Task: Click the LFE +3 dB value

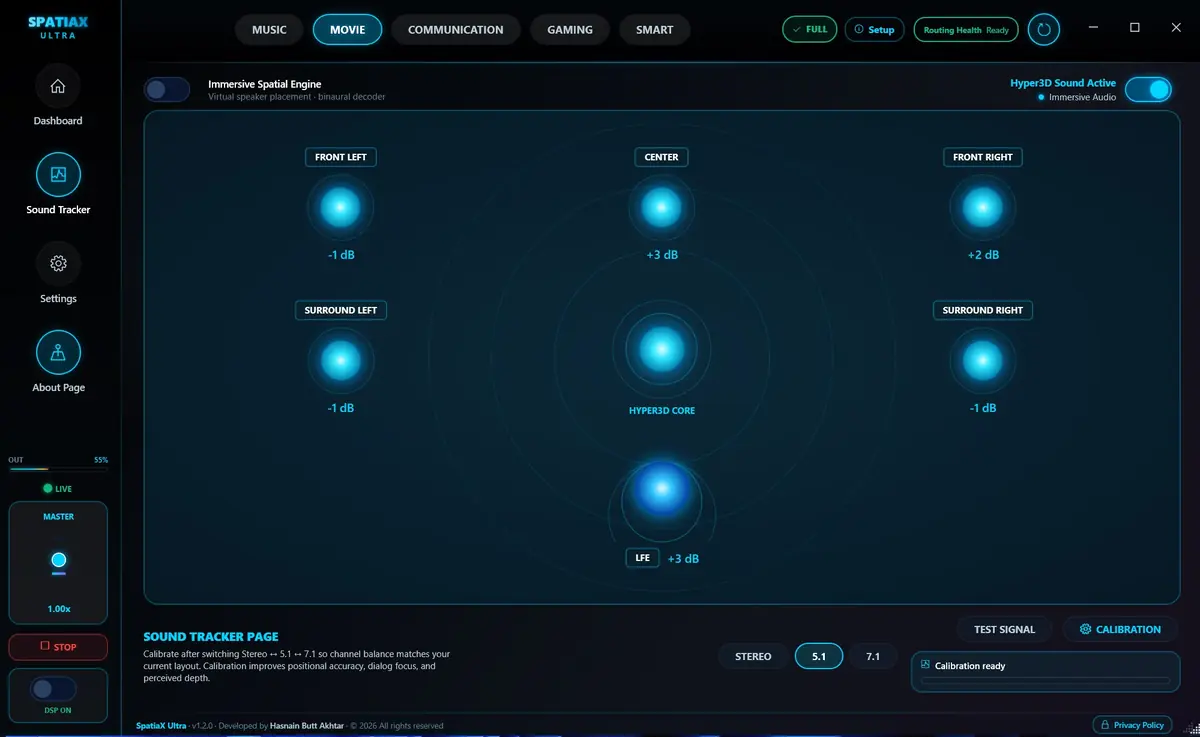Action: [x=683, y=559]
